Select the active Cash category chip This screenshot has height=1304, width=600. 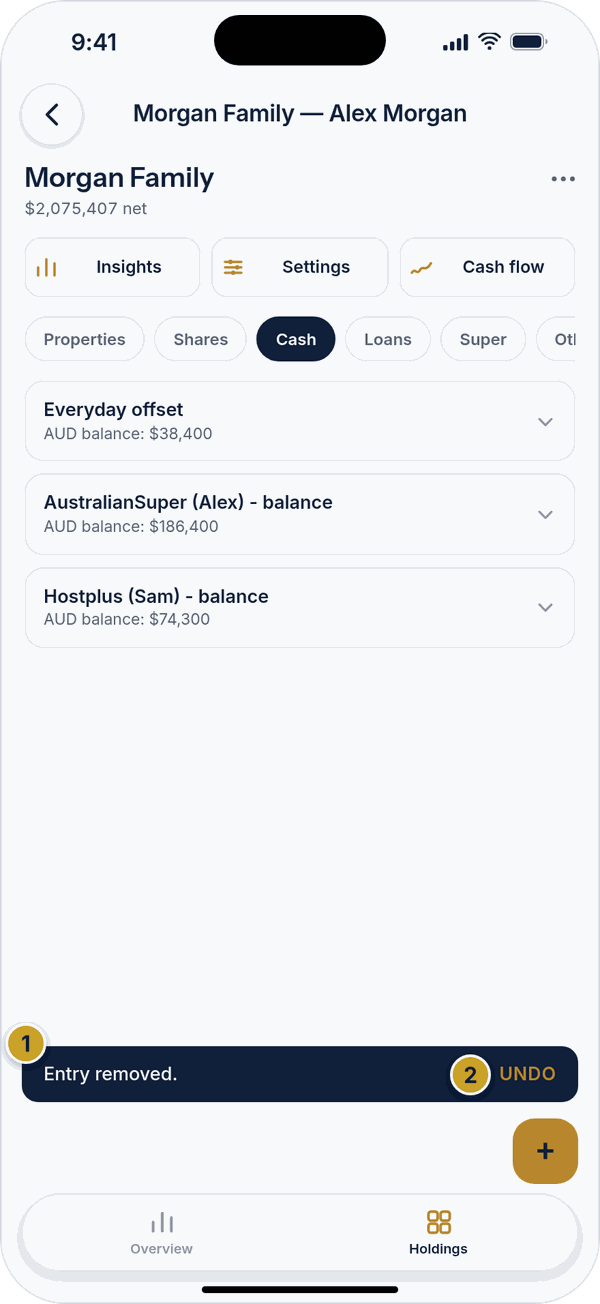[x=296, y=339]
